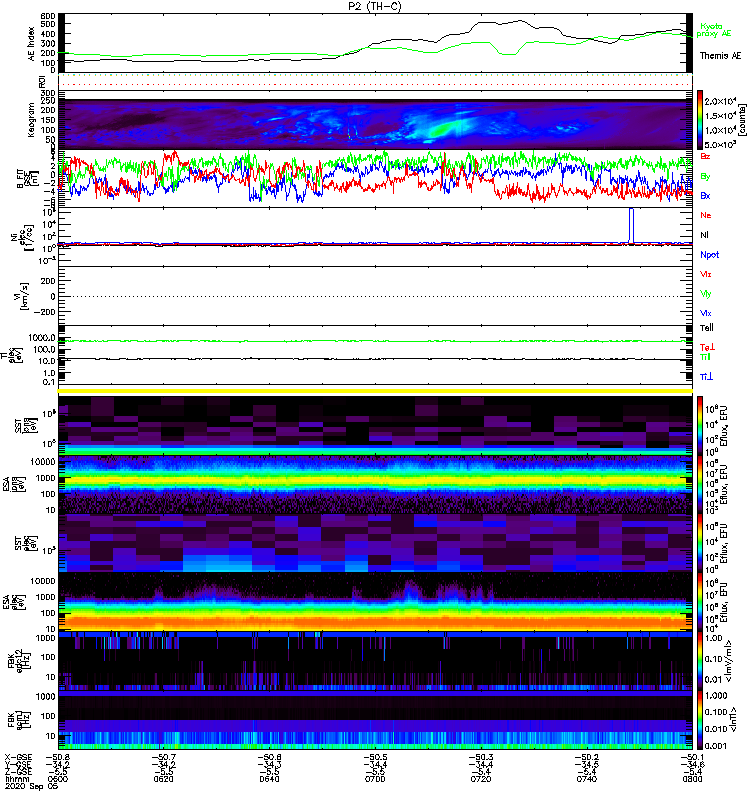Click the Keogram axis label
The width and height of the screenshot is (750, 800).
[32, 120]
